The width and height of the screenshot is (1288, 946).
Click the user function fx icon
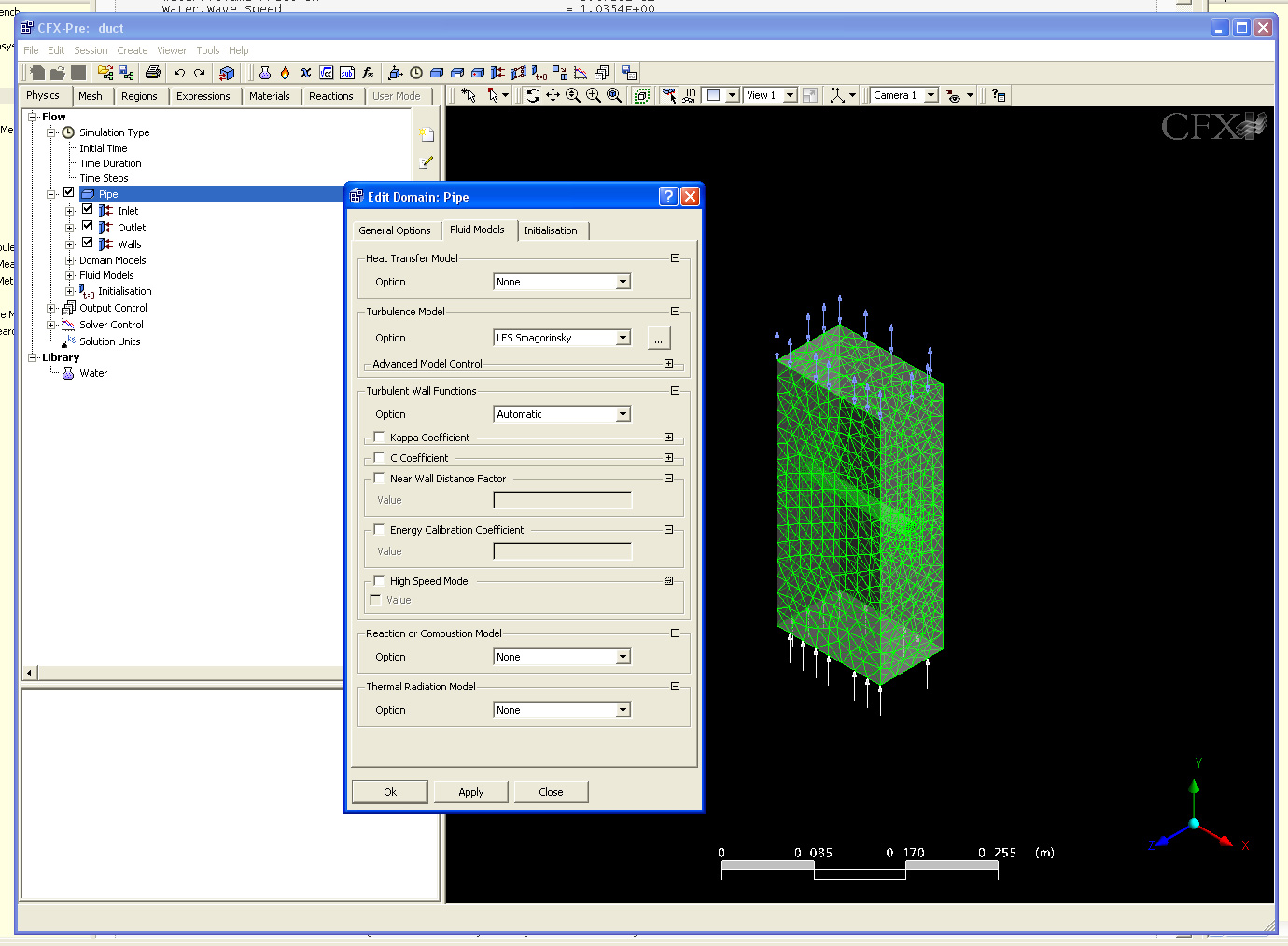(x=368, y=72)
